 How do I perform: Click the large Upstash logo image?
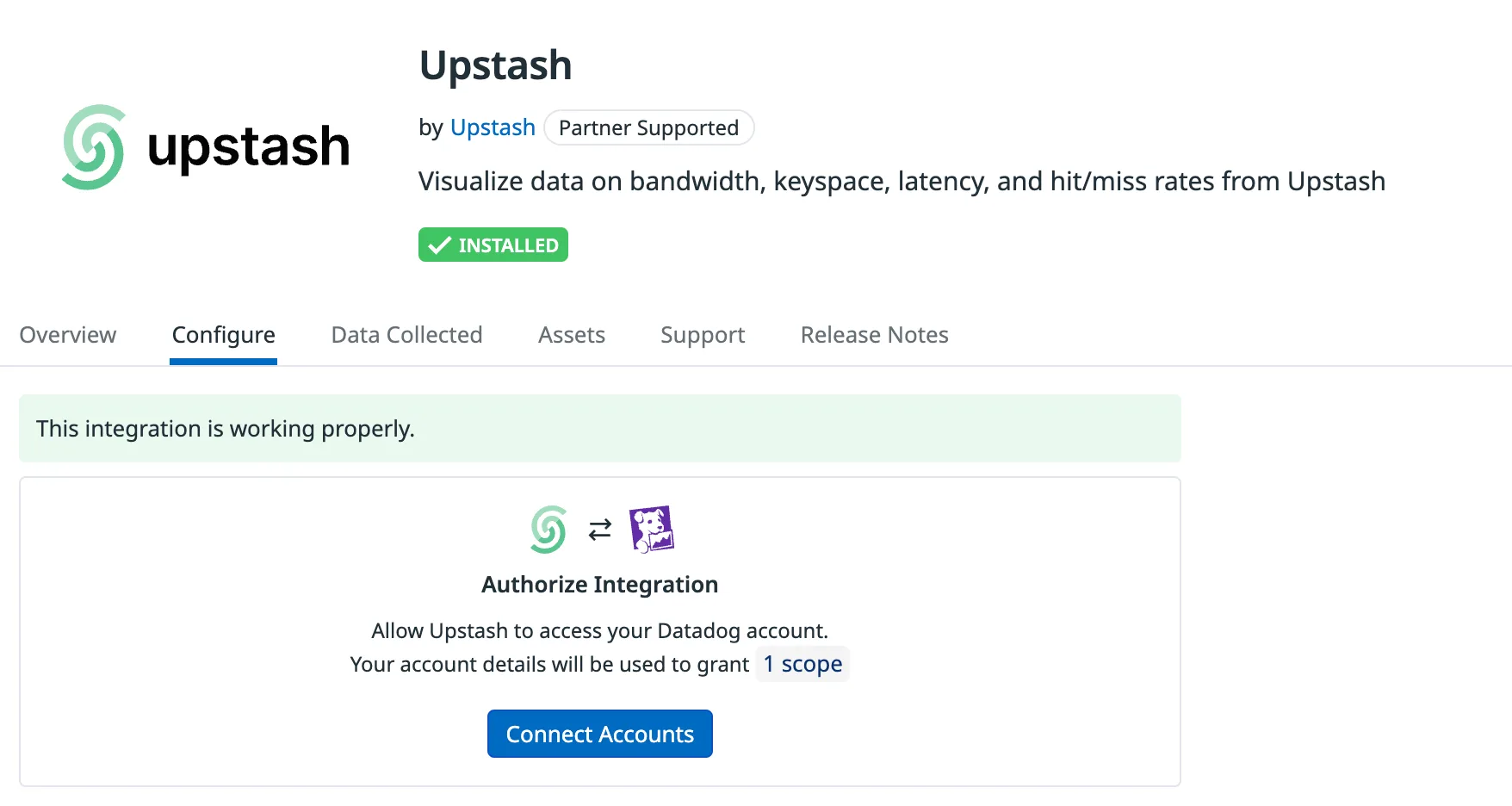click(206, 147)
